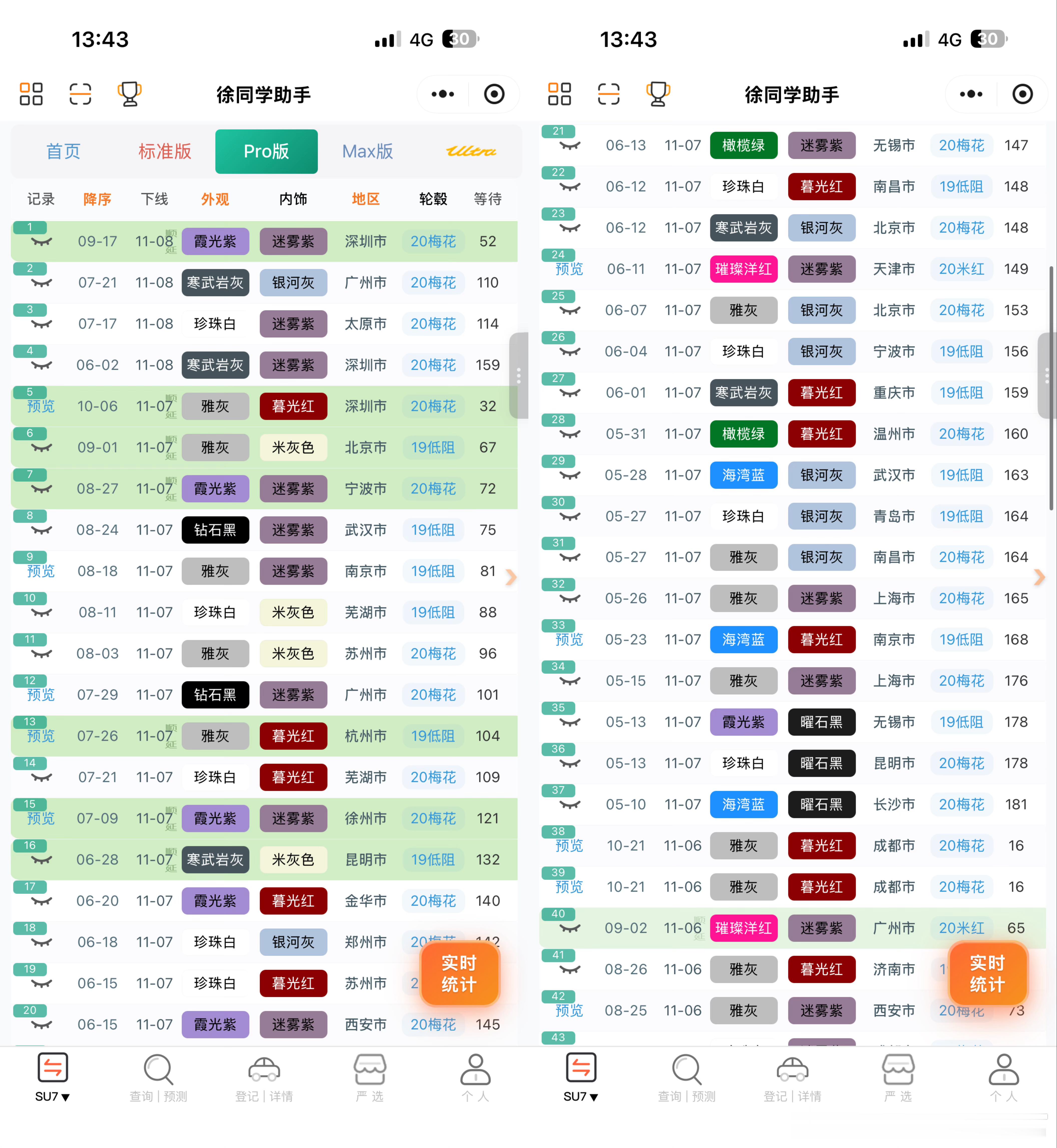Tap the three-dot more menu in left header

click(443, 94)
